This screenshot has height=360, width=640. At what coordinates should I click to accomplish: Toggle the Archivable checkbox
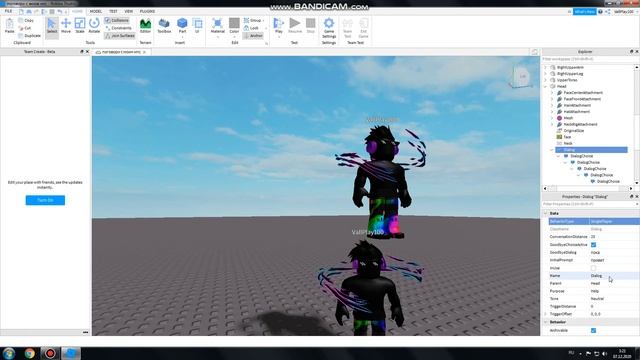click(x=593, y=330)
